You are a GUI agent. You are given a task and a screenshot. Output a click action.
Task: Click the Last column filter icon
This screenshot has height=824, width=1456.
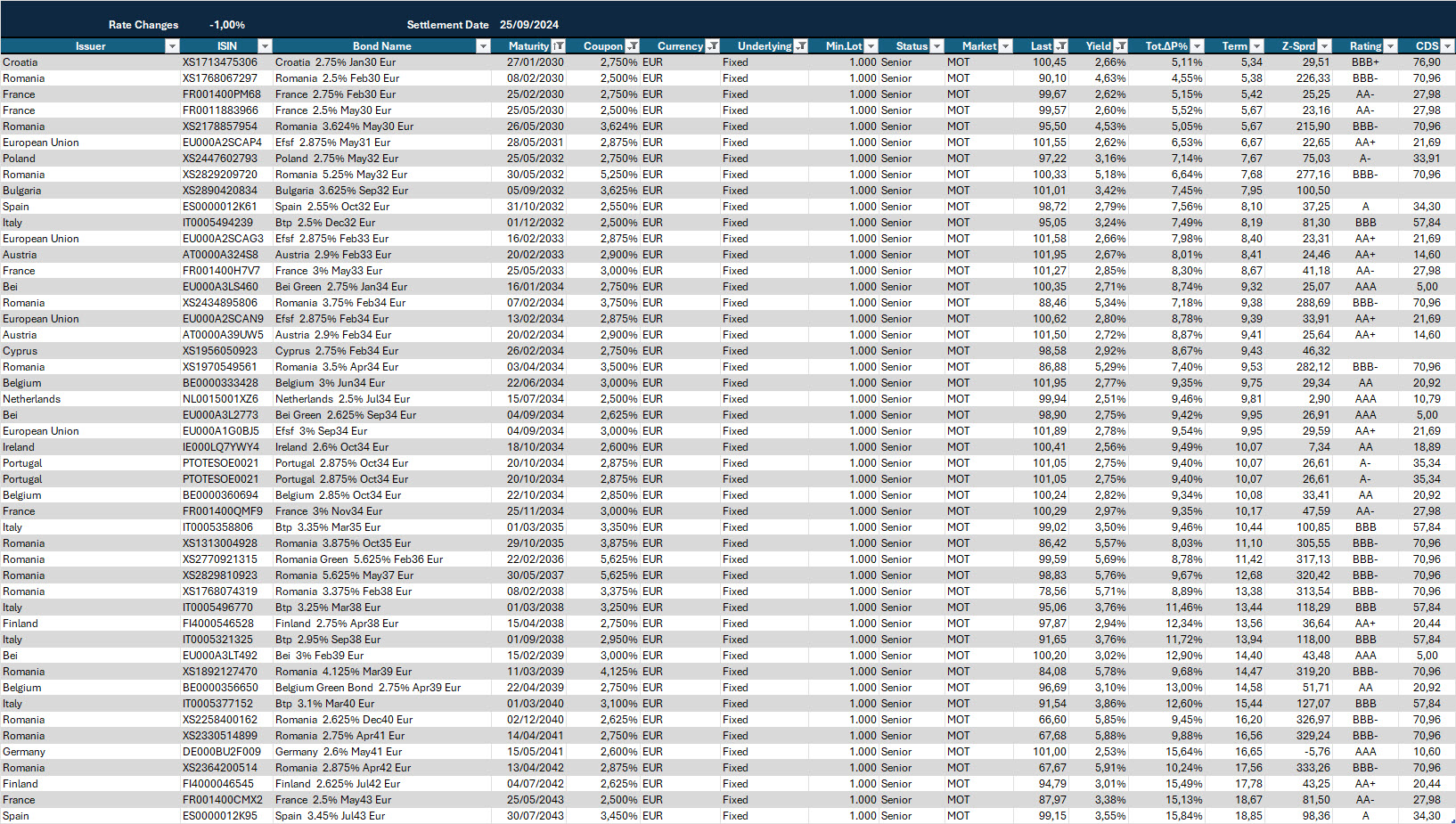point(1060,46)
